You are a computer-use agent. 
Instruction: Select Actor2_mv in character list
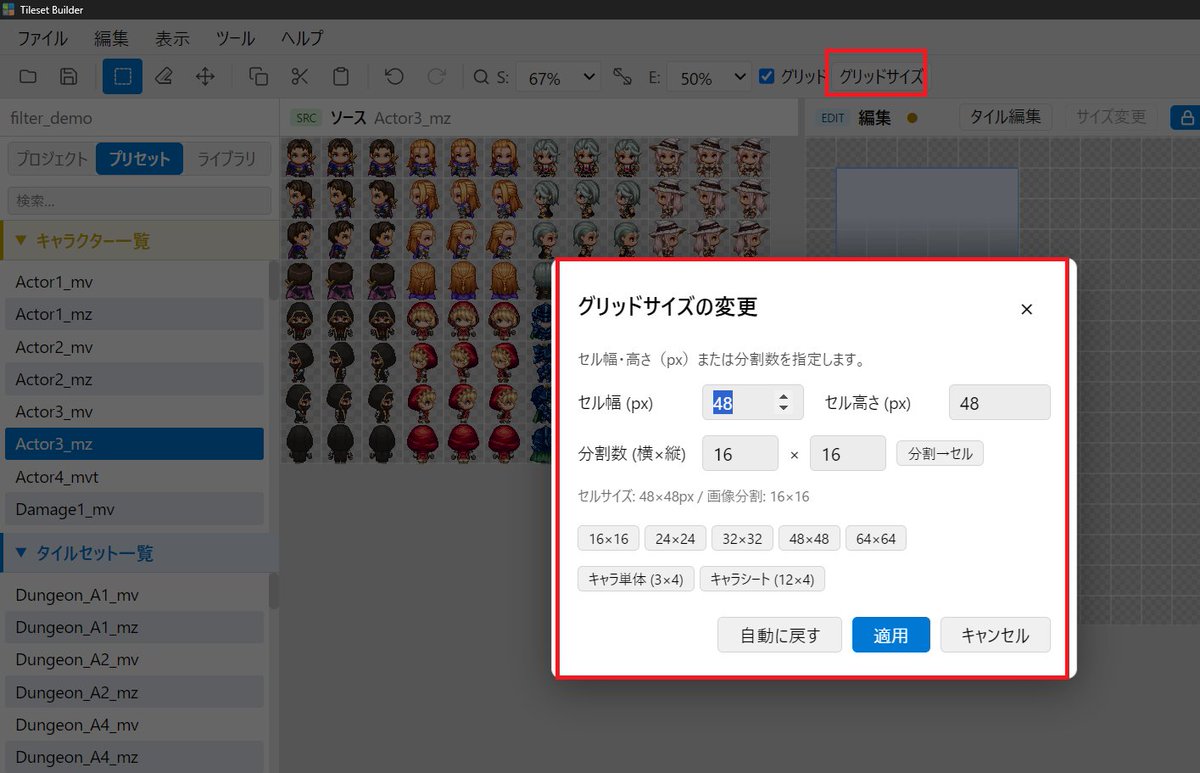pos(134,347)
